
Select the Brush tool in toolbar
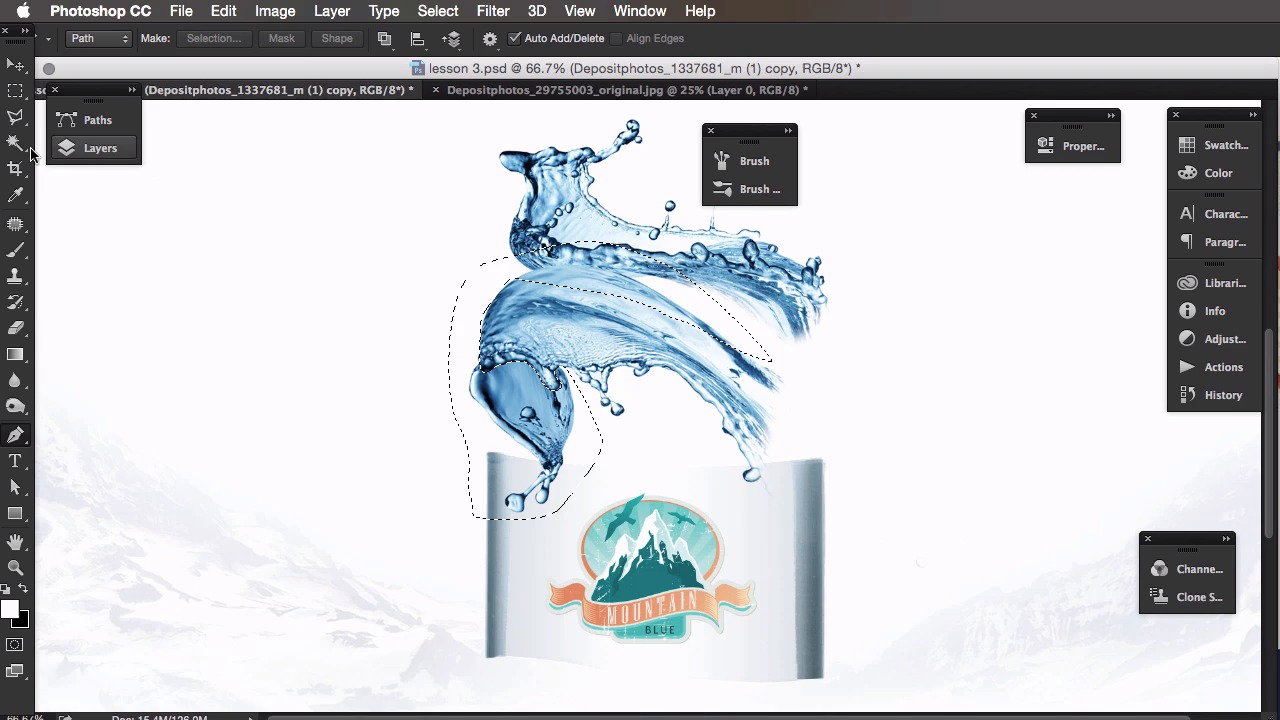pos(15,250)
